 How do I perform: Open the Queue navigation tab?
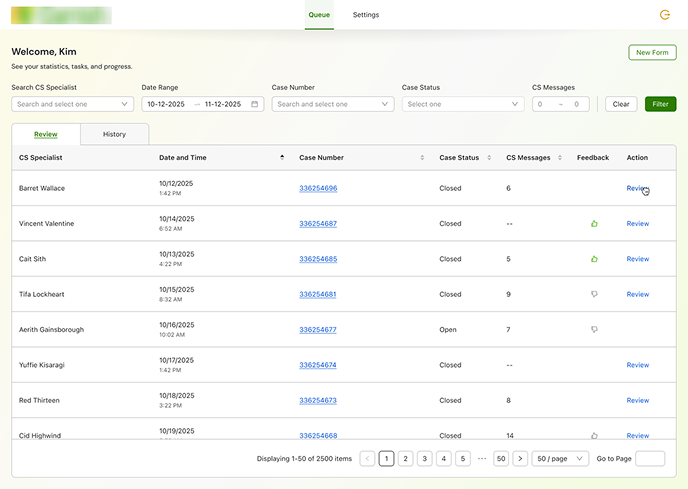(x=319, y=15)
